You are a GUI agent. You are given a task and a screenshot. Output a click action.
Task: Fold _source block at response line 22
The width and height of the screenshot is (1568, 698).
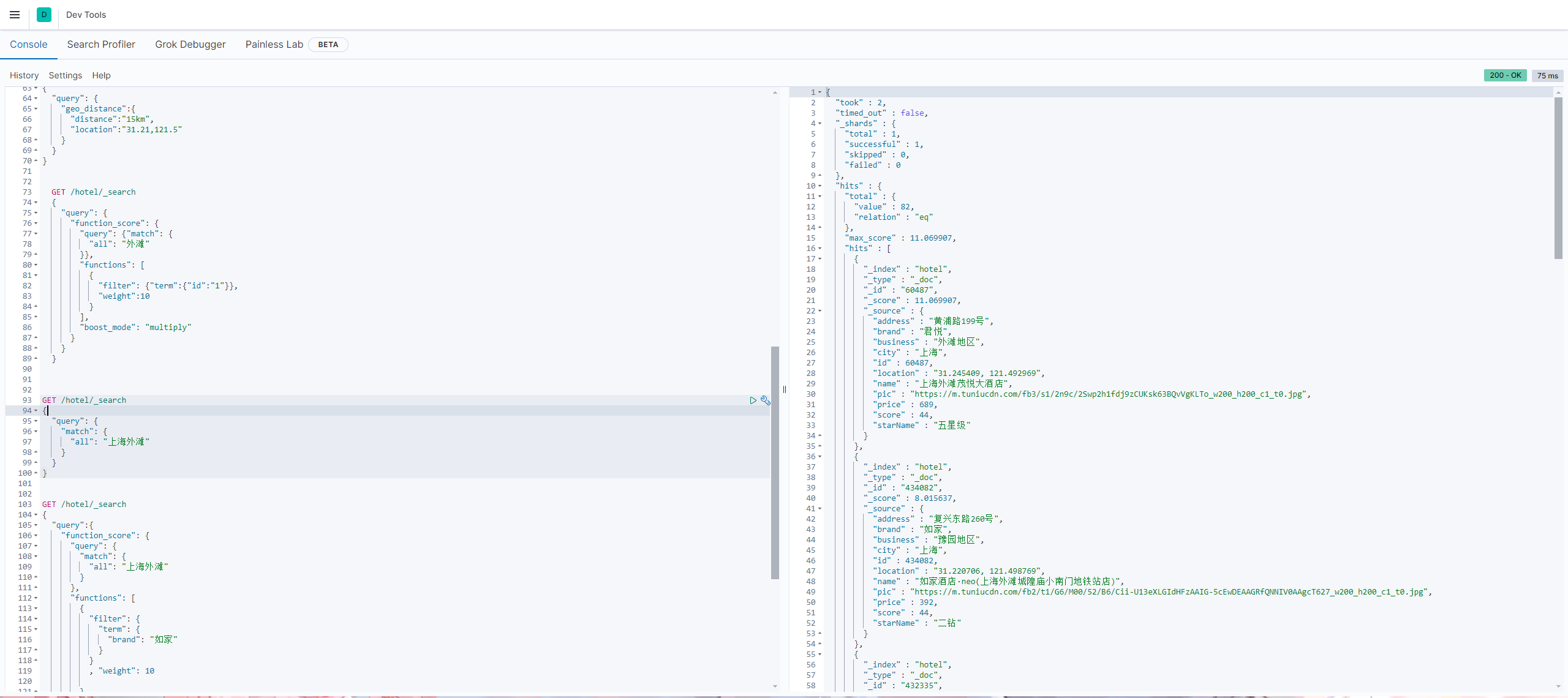click(820, 311)
